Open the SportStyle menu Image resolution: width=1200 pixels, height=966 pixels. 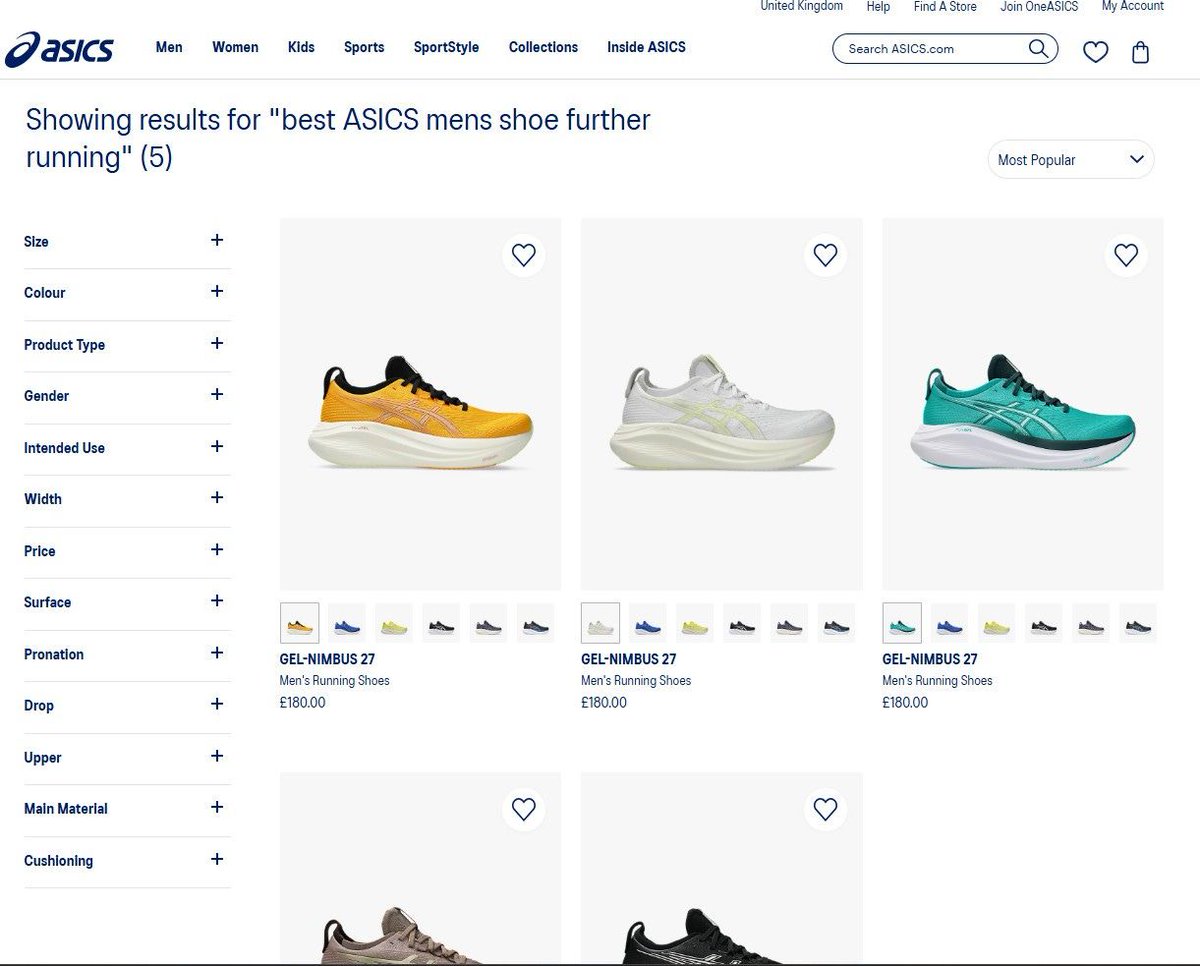(446, 47)
